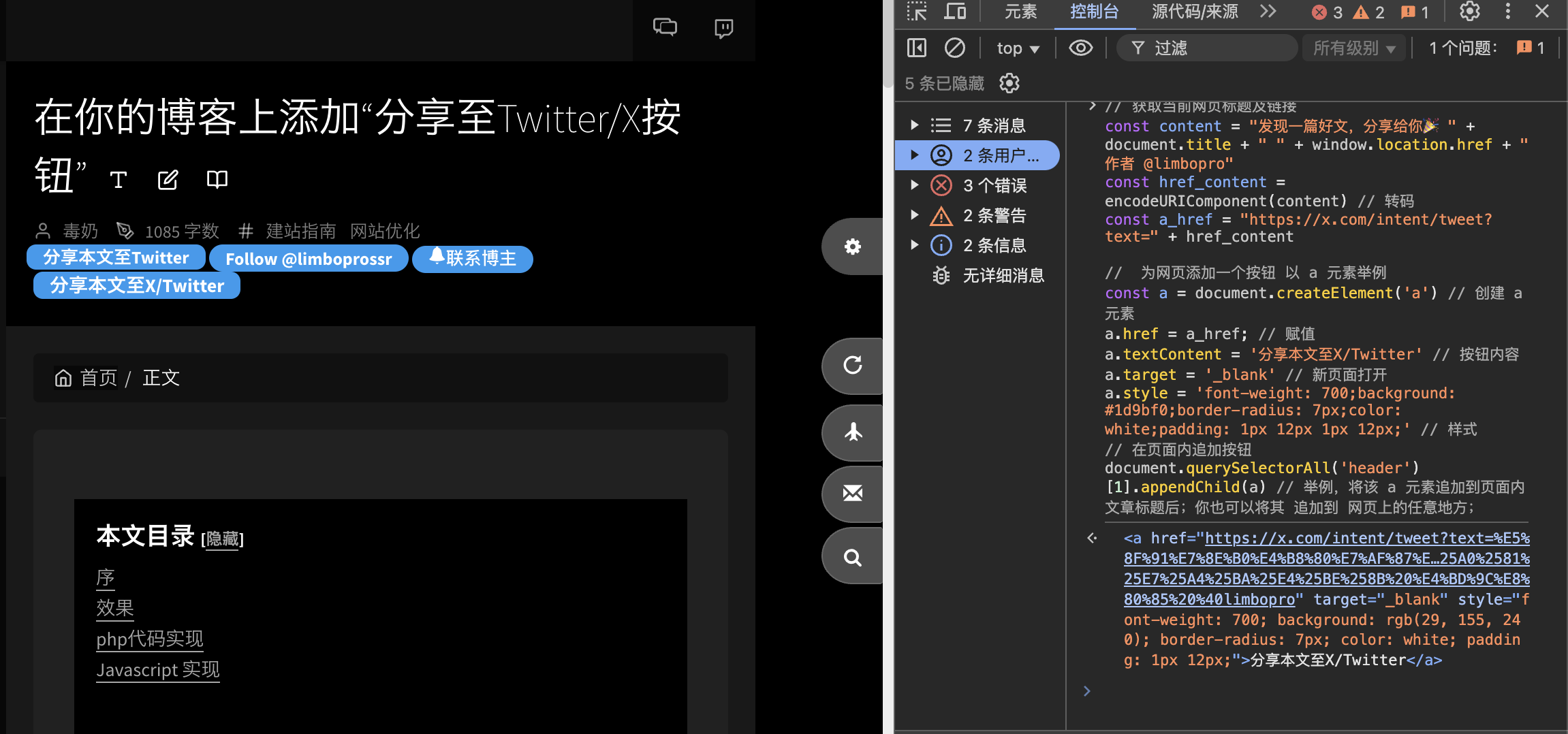Click the hashtag icon before 建站指南
Viewport: 1568px width, 734px height.
247,232
